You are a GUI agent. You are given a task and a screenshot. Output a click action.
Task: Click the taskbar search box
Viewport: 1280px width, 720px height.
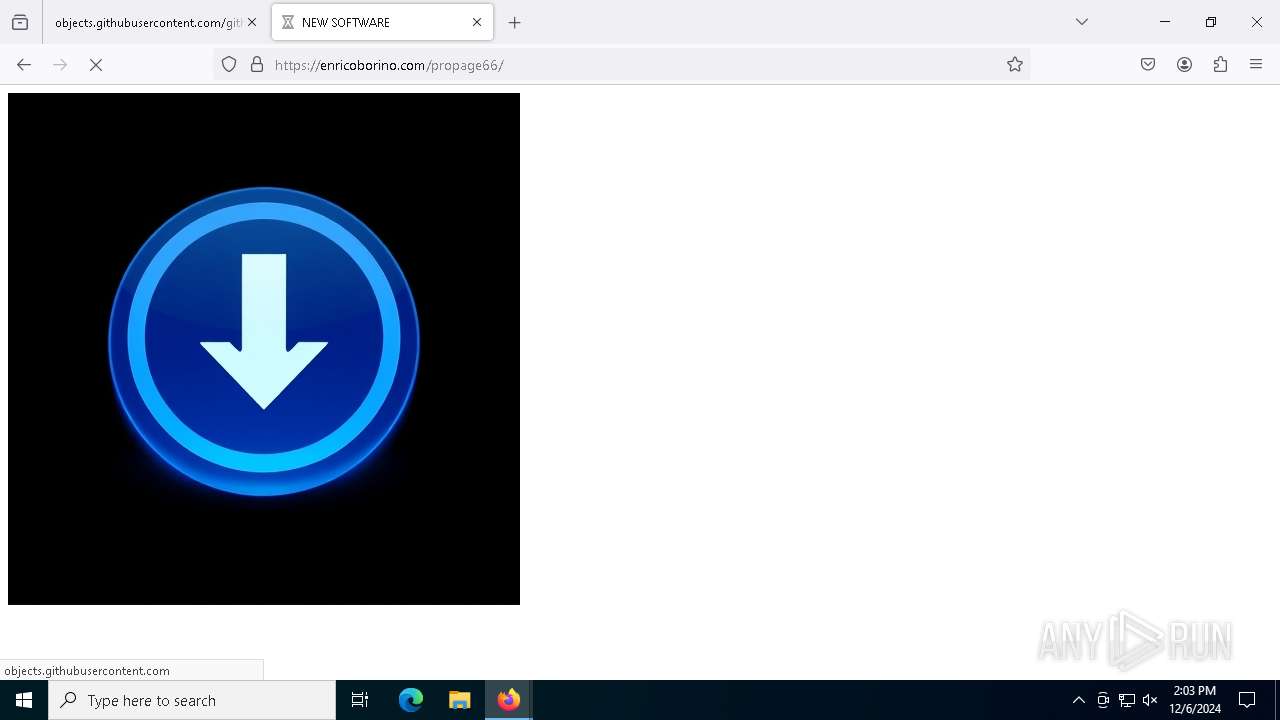click(192, 700)
